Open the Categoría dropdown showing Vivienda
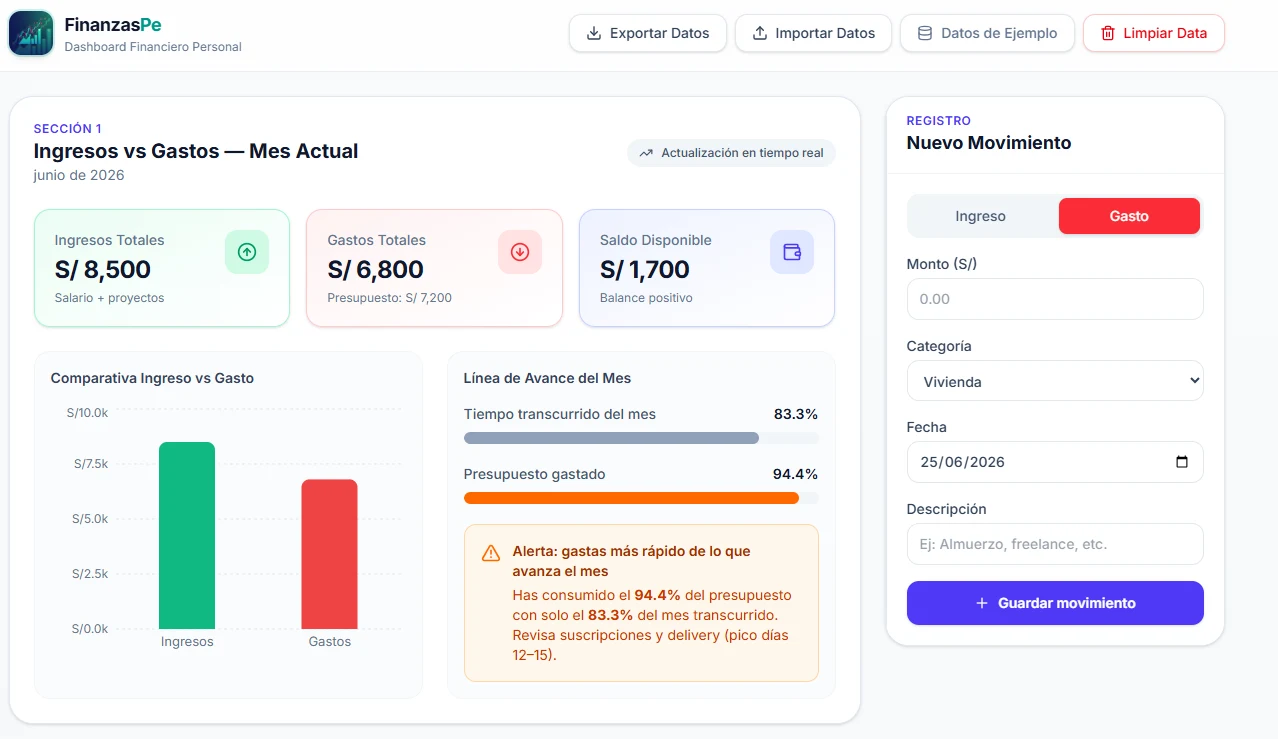Screen dimensions: 1278x739 click(1055, 381)
